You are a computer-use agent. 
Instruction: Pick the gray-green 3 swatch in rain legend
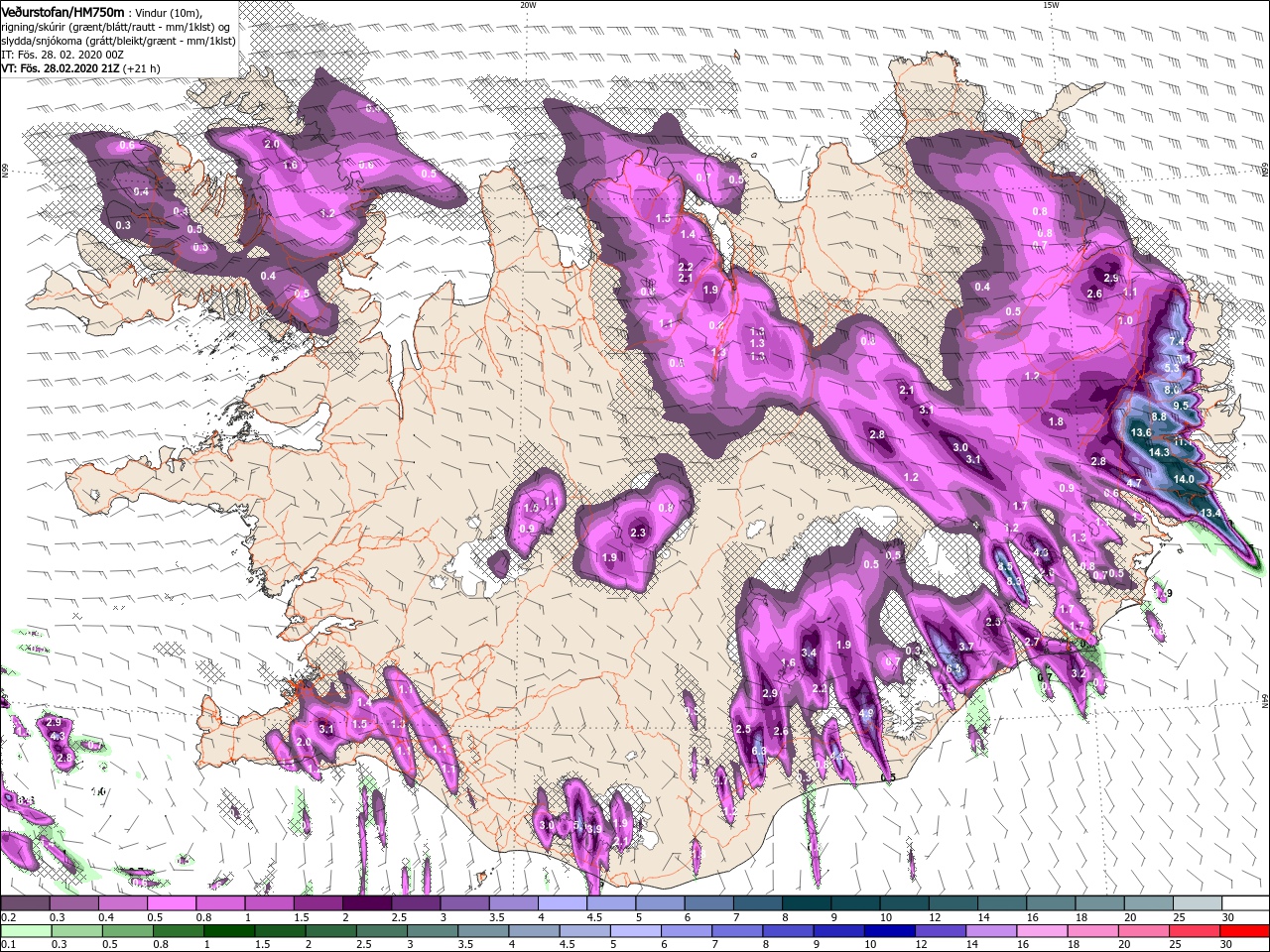tap(432, 931)
